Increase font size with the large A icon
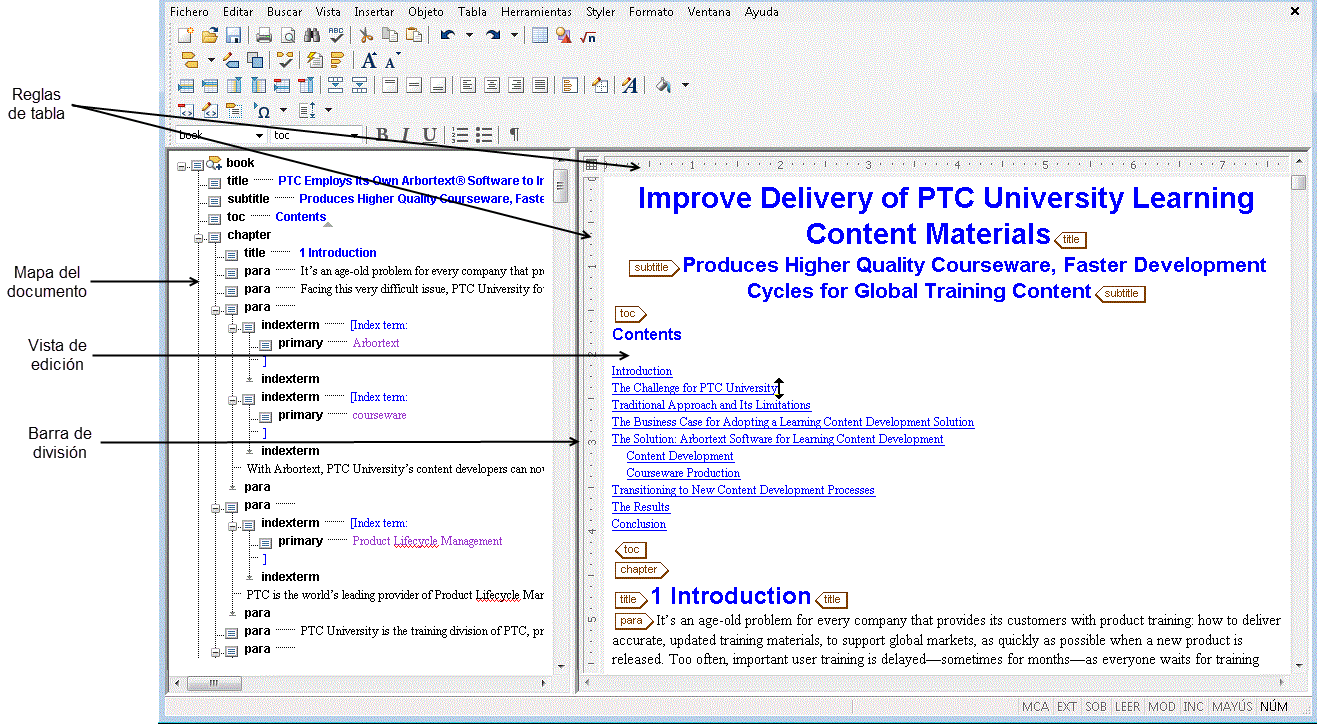The width and height of the screenshot is (1317, 724). pos(370,60)
